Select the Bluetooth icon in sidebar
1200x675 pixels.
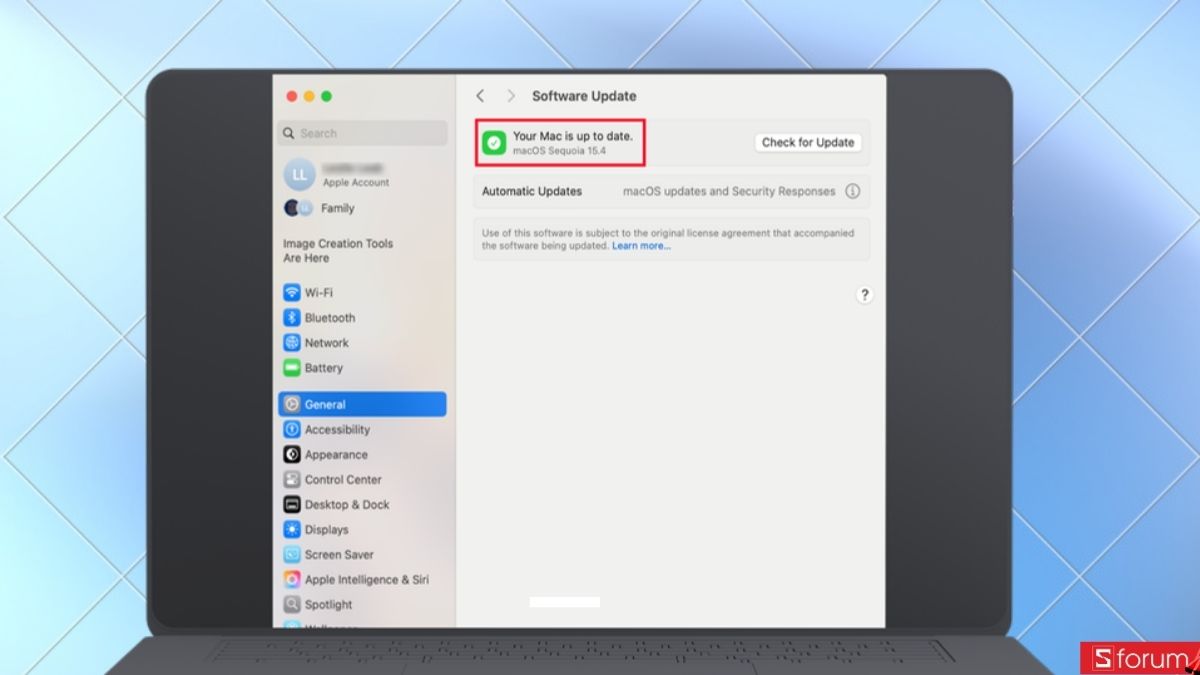[x=291, y=317]
